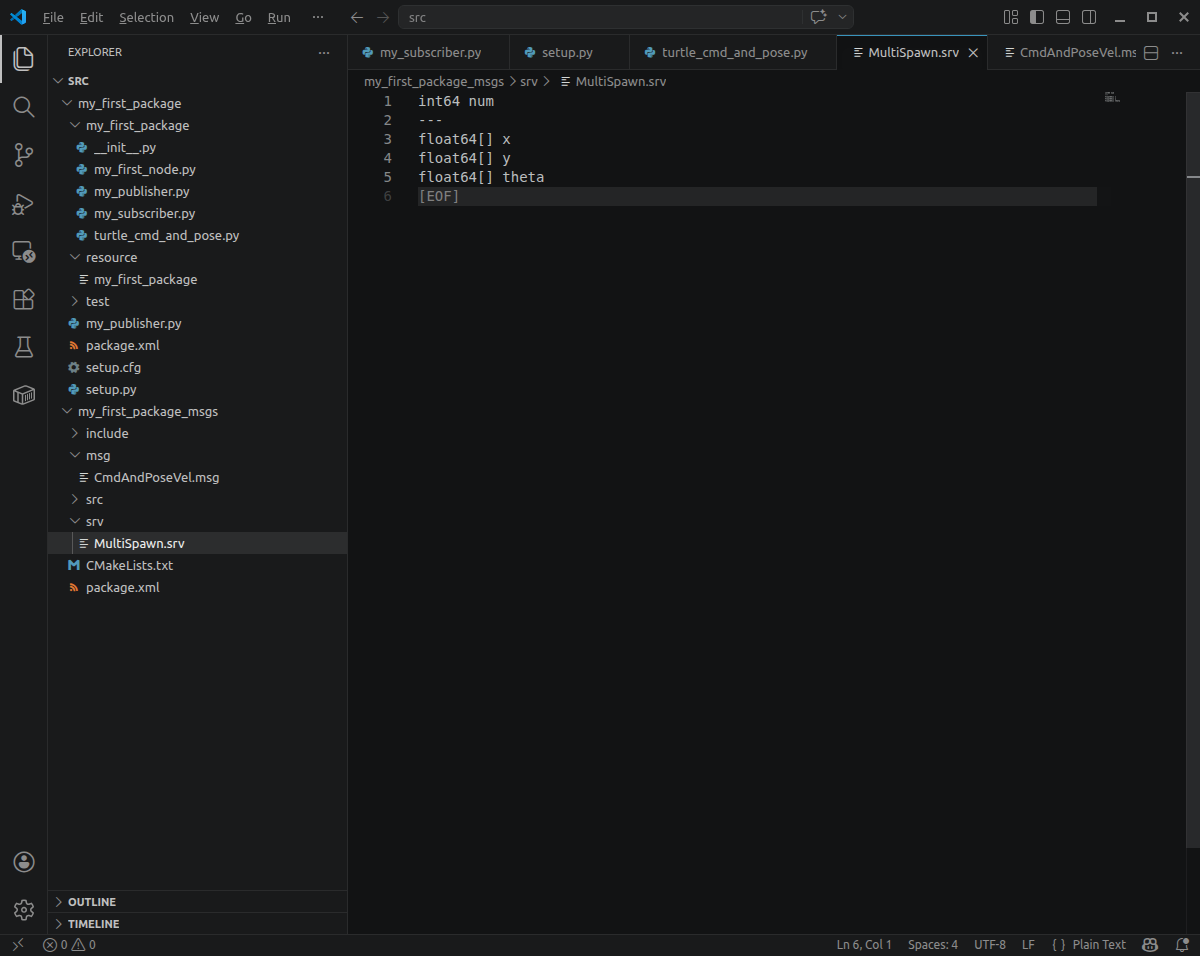Expand the TIMELINE section
The height and width of the screenshot is (956, 1200).
point(197,924)
